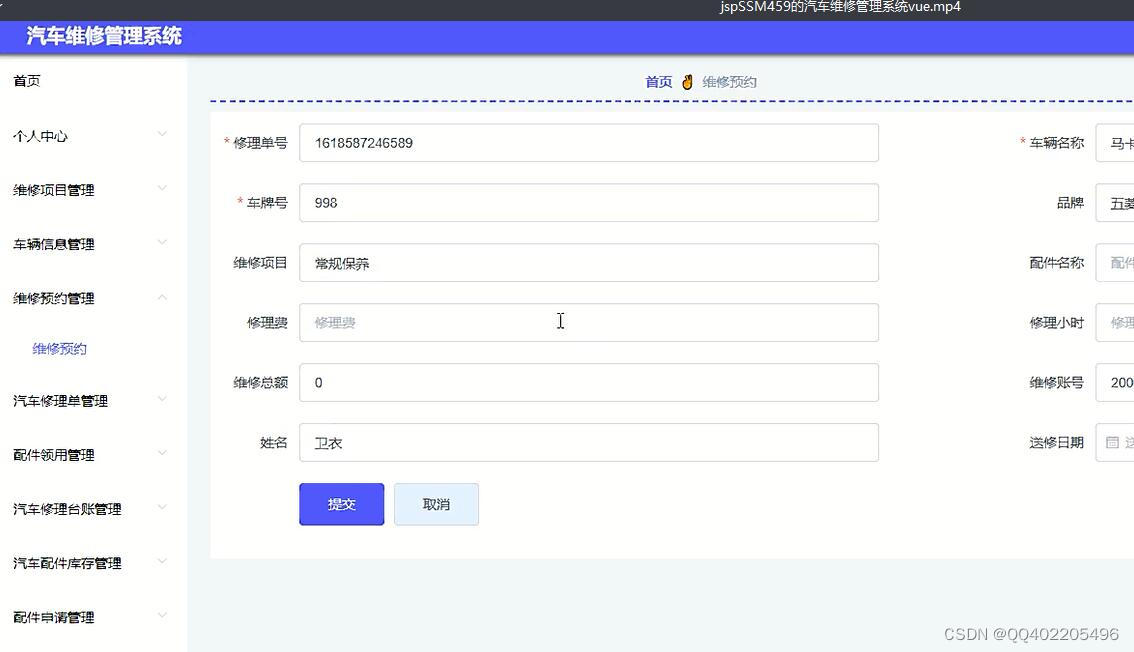Image resolution: width=1134 pixels, height=652 pixels.
Task: Click the 提交 submit button
Action: 341,504
